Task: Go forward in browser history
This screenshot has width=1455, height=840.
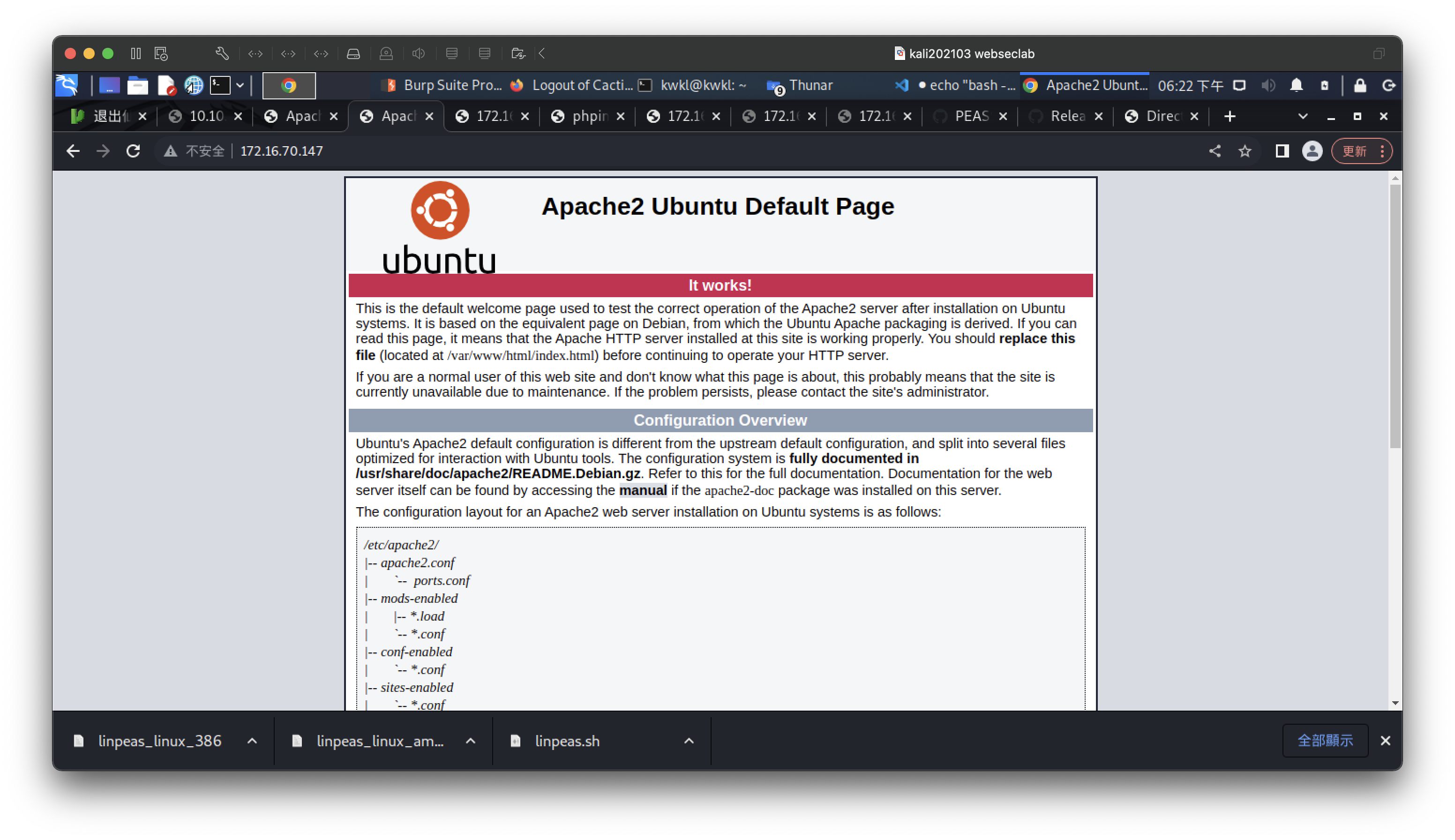Action: click(103, 151)
